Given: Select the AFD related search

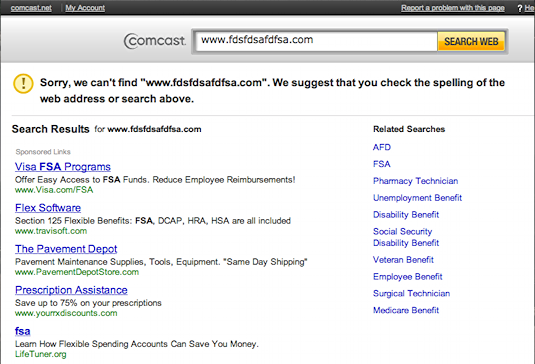Looking at the screenshot, I should click(382, 147).
